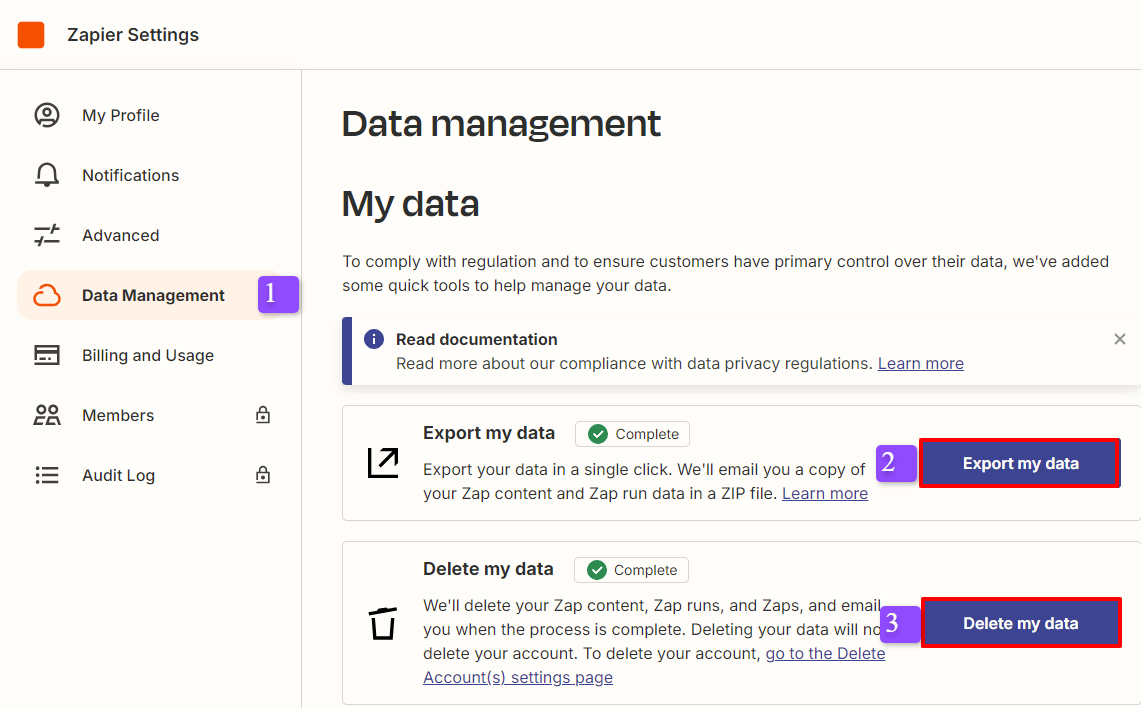Click the Advanced settings sliders icon

[47, 235]
